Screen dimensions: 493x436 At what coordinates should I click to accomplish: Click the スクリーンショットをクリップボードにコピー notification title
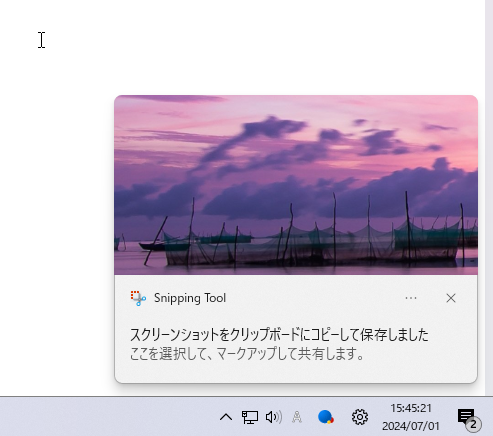tap(279, 335)
